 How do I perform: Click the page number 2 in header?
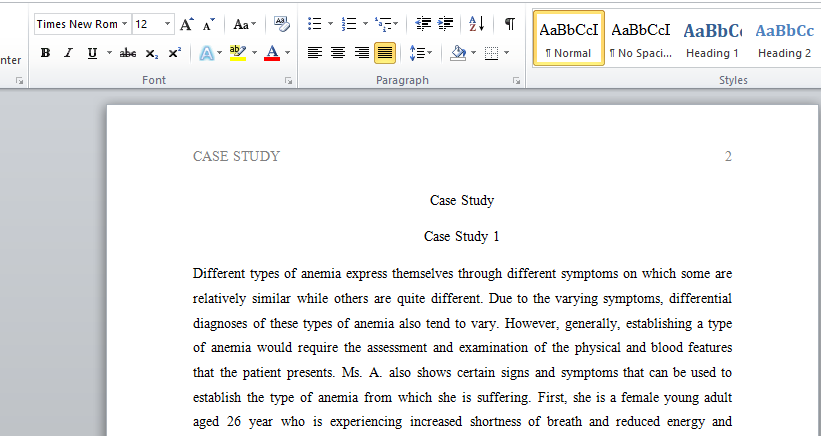(728, 156)
